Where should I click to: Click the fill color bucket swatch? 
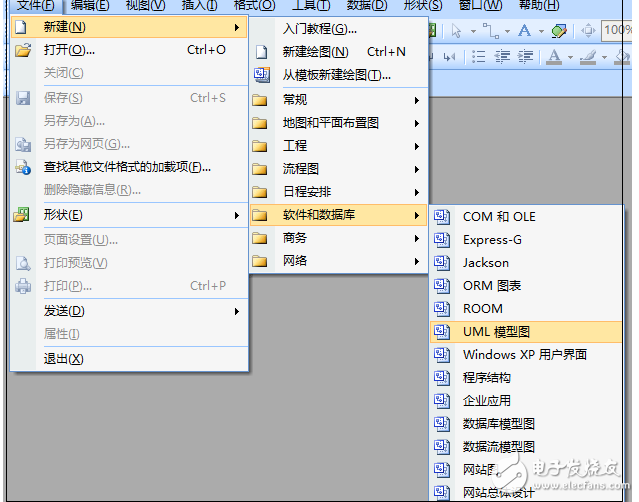coord(623,55)
